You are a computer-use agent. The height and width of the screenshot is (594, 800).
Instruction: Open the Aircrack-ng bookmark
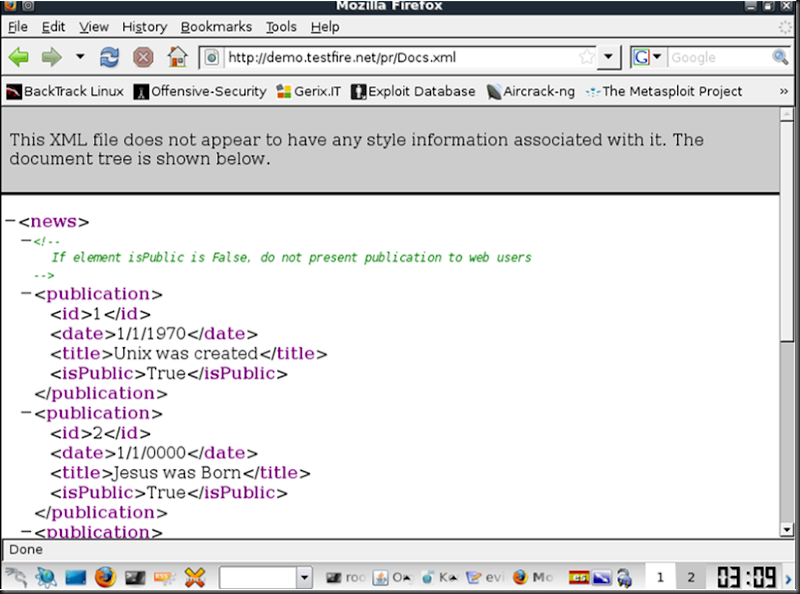click(531, 91)
